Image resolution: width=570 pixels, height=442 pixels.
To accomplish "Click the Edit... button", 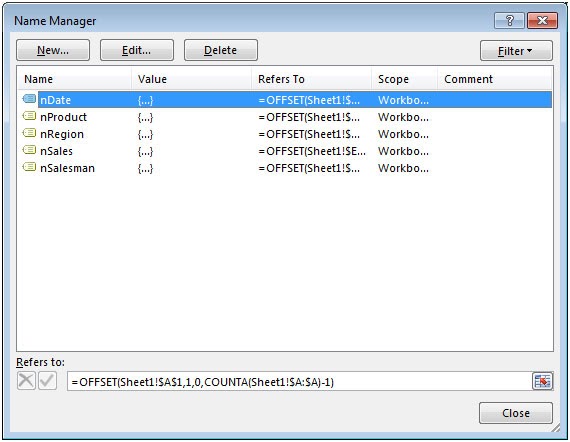I will pyautogui.click(x=137, y=50).
